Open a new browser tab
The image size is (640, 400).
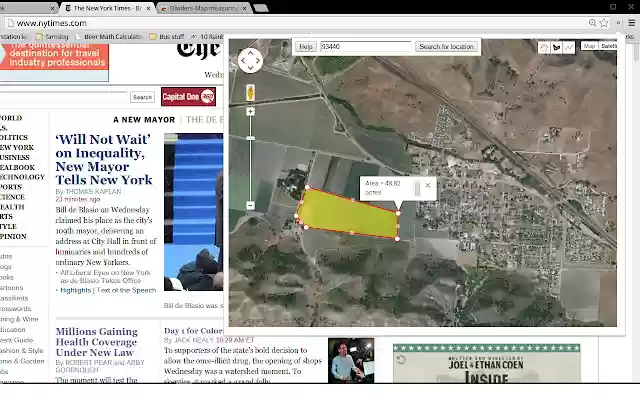(x=261, y=8)
